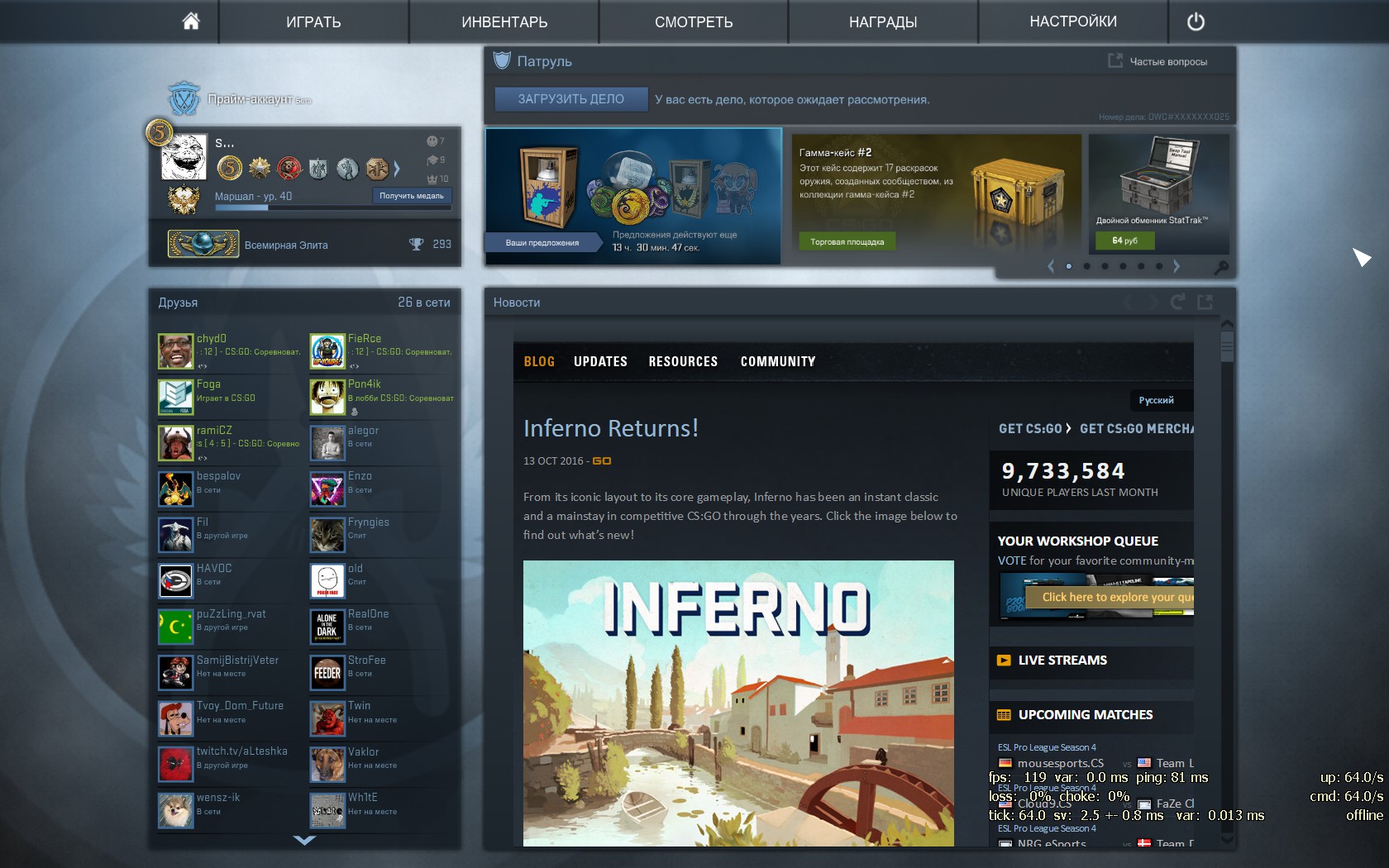Open the Inferno Returns! headline

[611, 428]
